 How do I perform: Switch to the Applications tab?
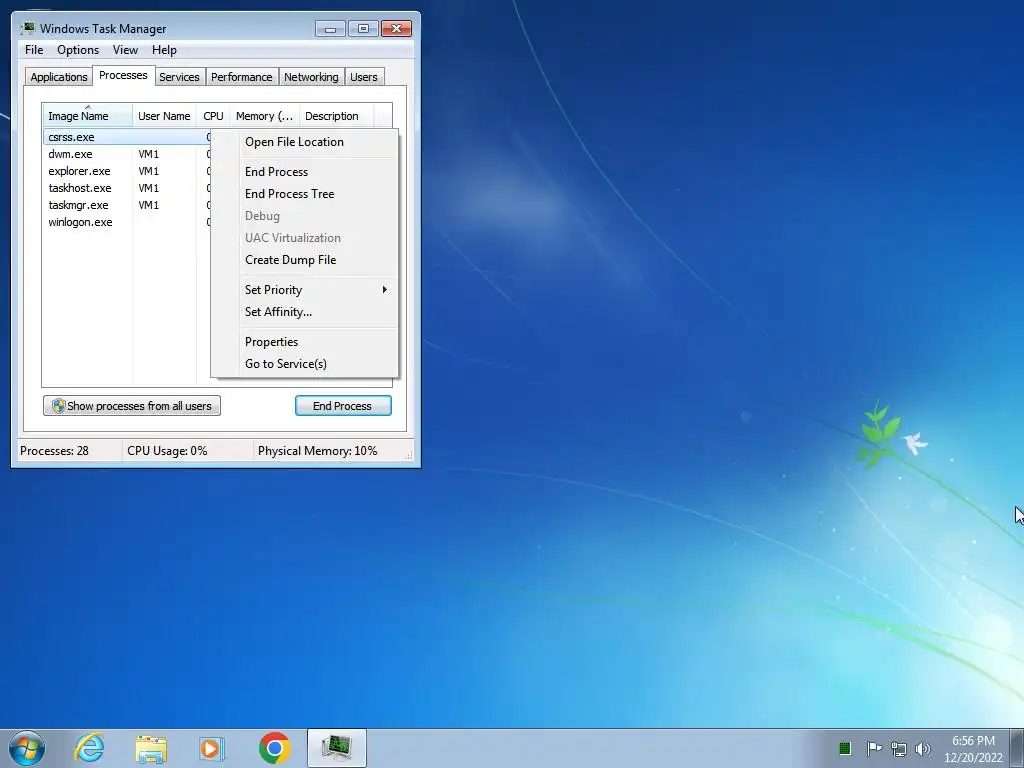(59, 77)
